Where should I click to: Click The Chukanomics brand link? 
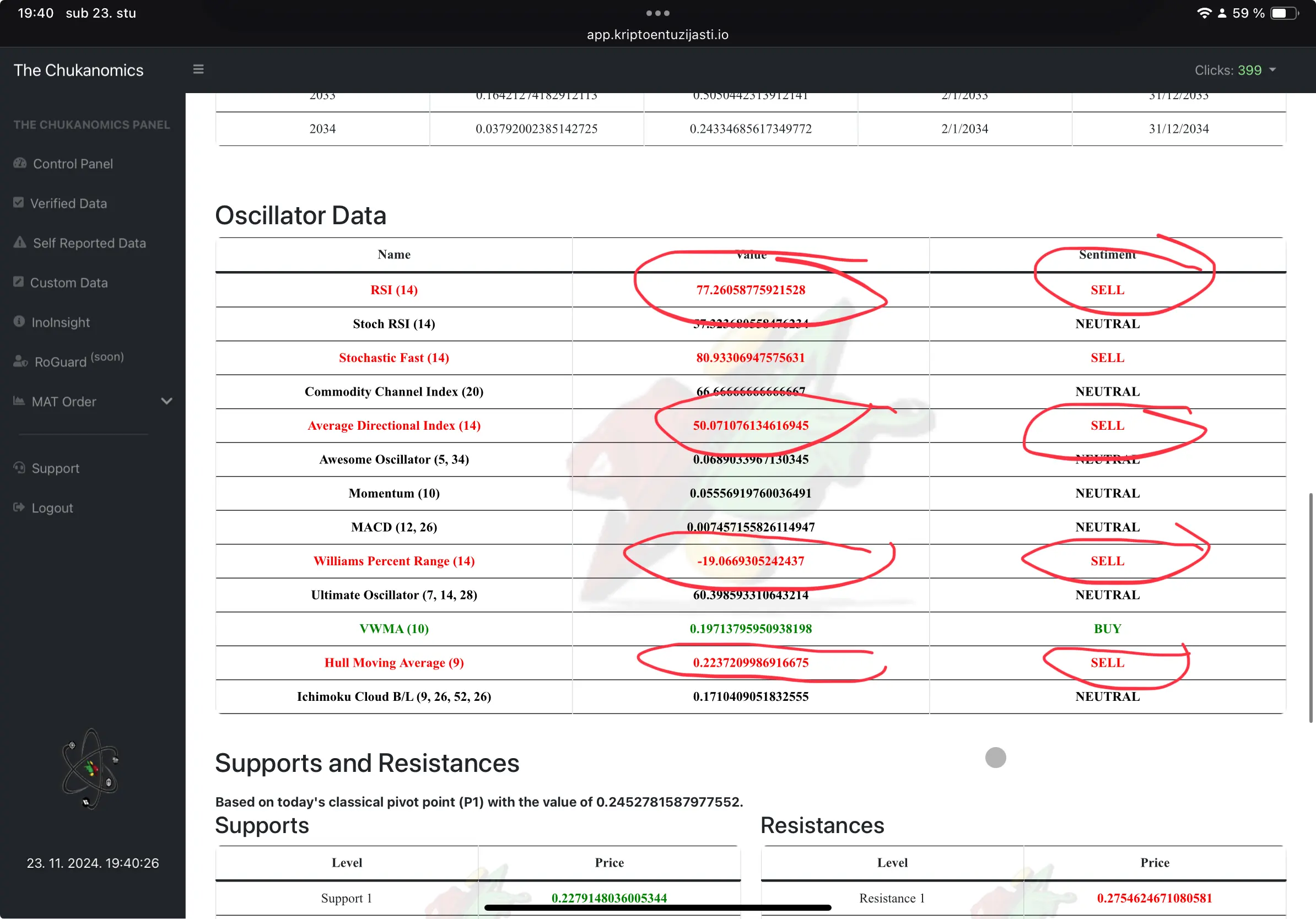(78, 70)
